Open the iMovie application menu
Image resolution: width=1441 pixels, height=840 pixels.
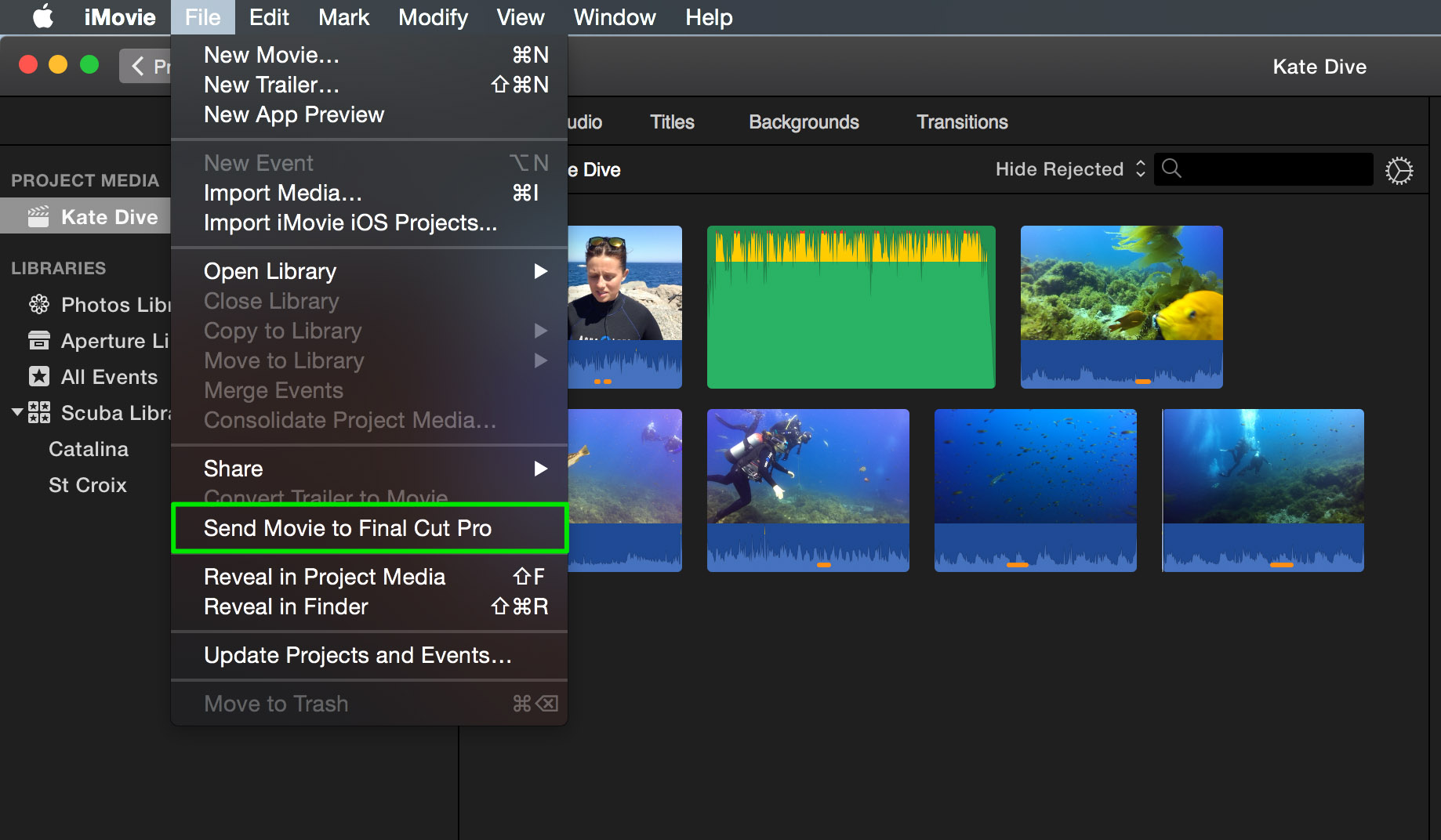tap(120, 17)
